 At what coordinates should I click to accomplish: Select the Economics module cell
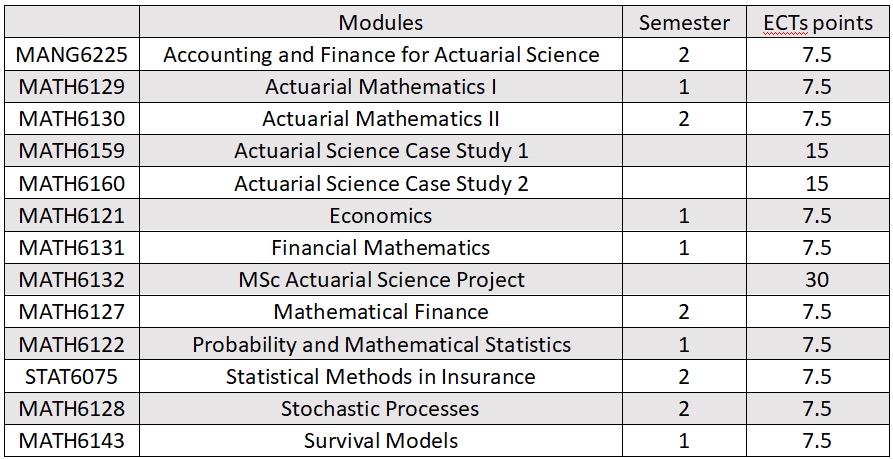pyautogui.click(x=380, y=215)
